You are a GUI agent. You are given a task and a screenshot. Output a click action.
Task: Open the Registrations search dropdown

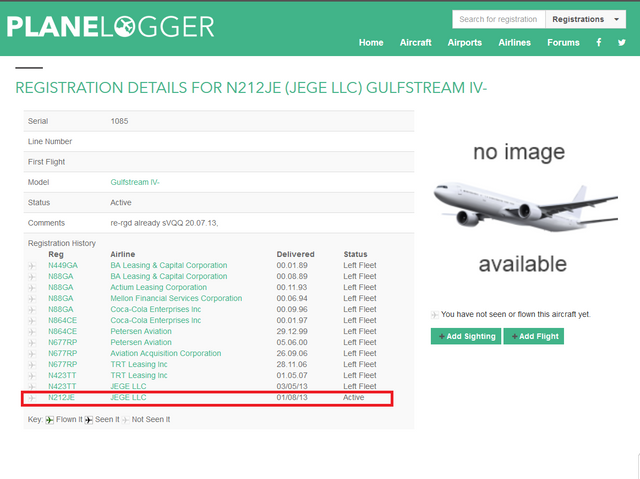585,19
